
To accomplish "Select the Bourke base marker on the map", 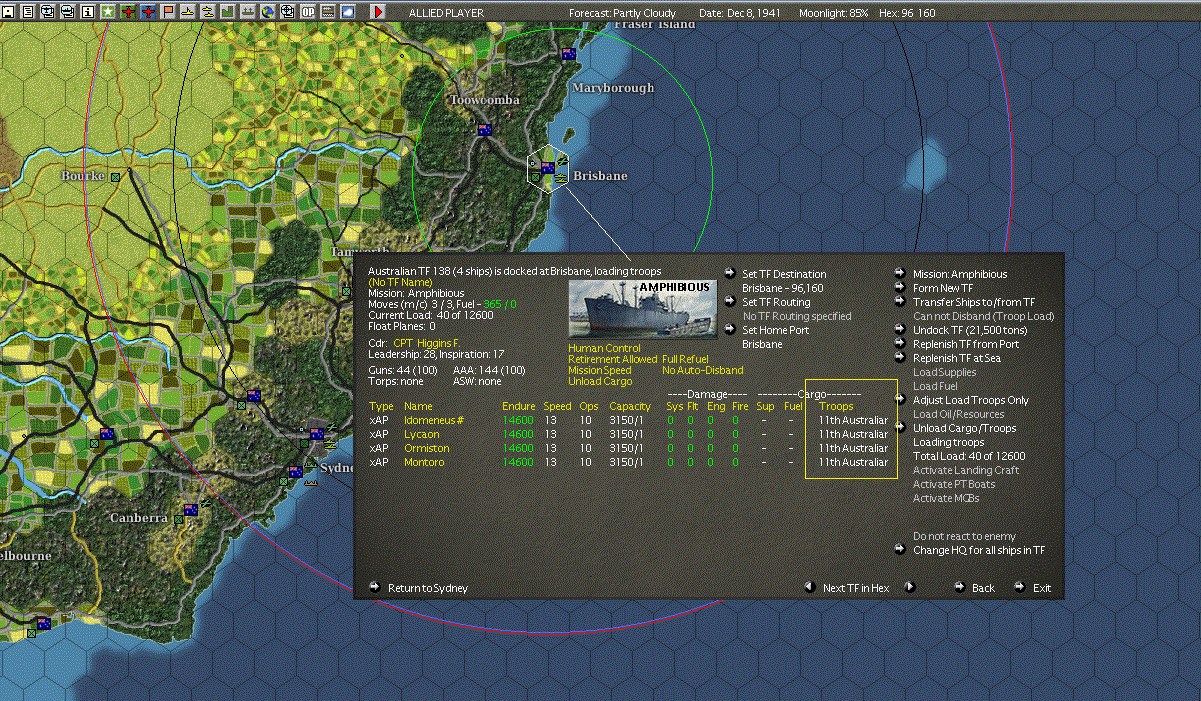I will tap(116, 176).
